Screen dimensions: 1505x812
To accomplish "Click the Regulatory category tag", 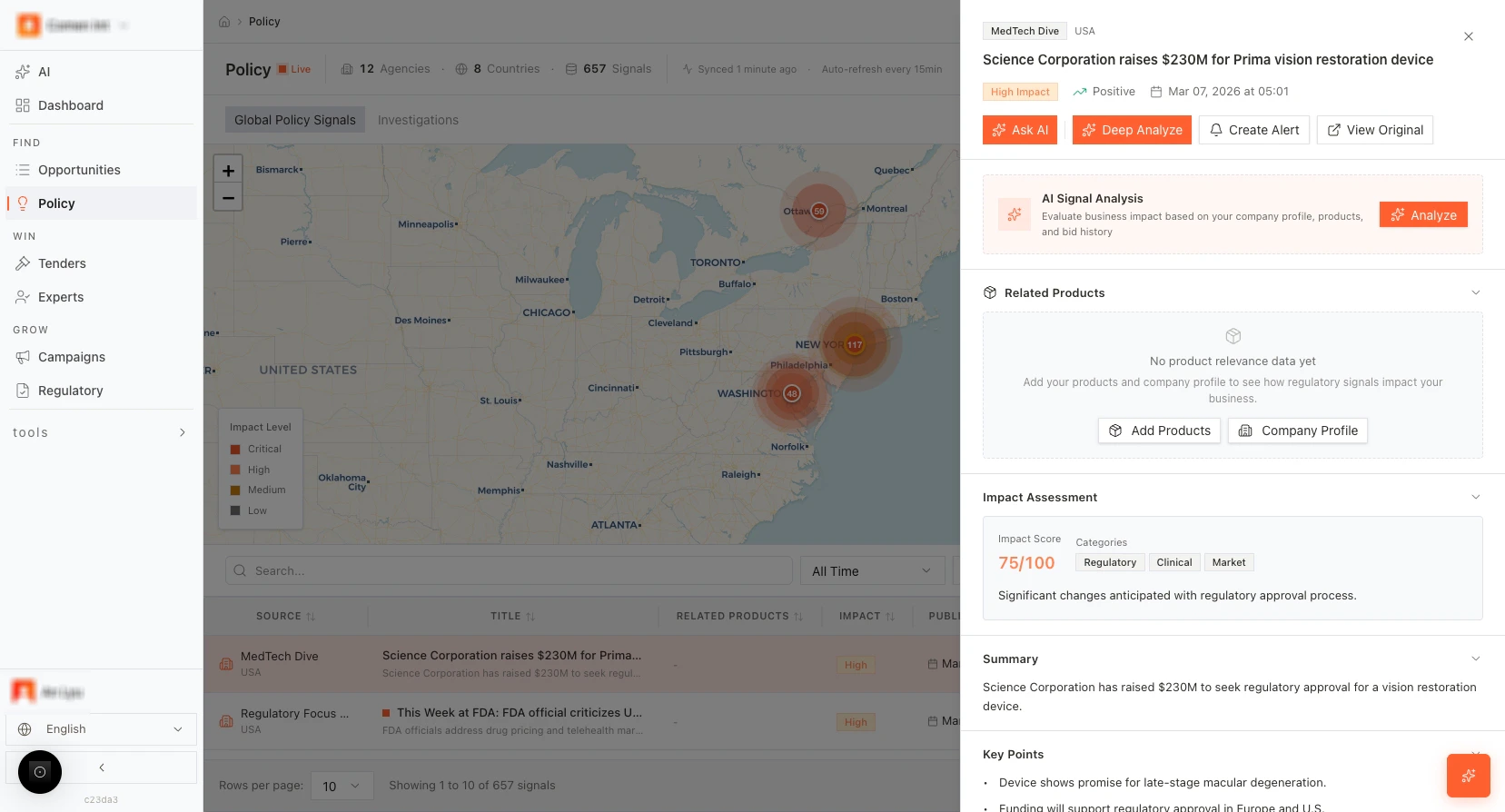I will (1110, 562).
